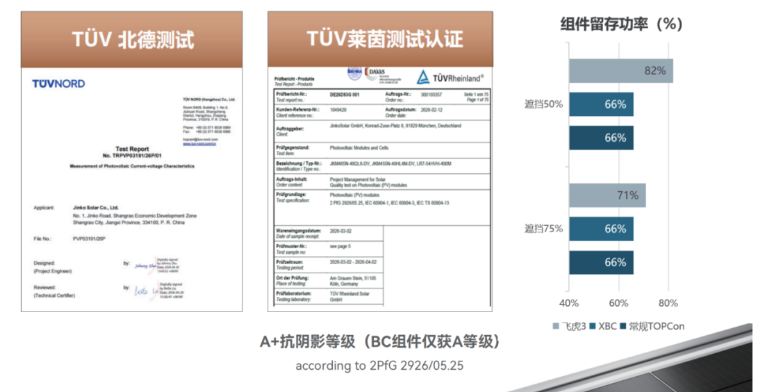Click the 40% axis tick label
760x392 pixels.
pyautogui.click(x=569, y=303)
